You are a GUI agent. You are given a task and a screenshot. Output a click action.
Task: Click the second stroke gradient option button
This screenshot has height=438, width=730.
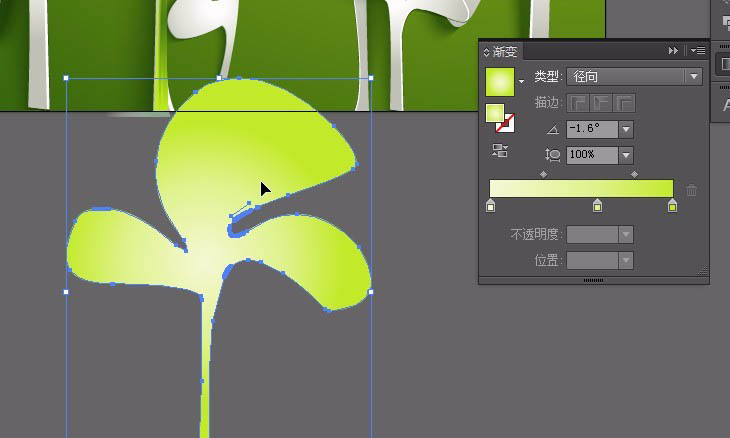[x=601, y=103]
